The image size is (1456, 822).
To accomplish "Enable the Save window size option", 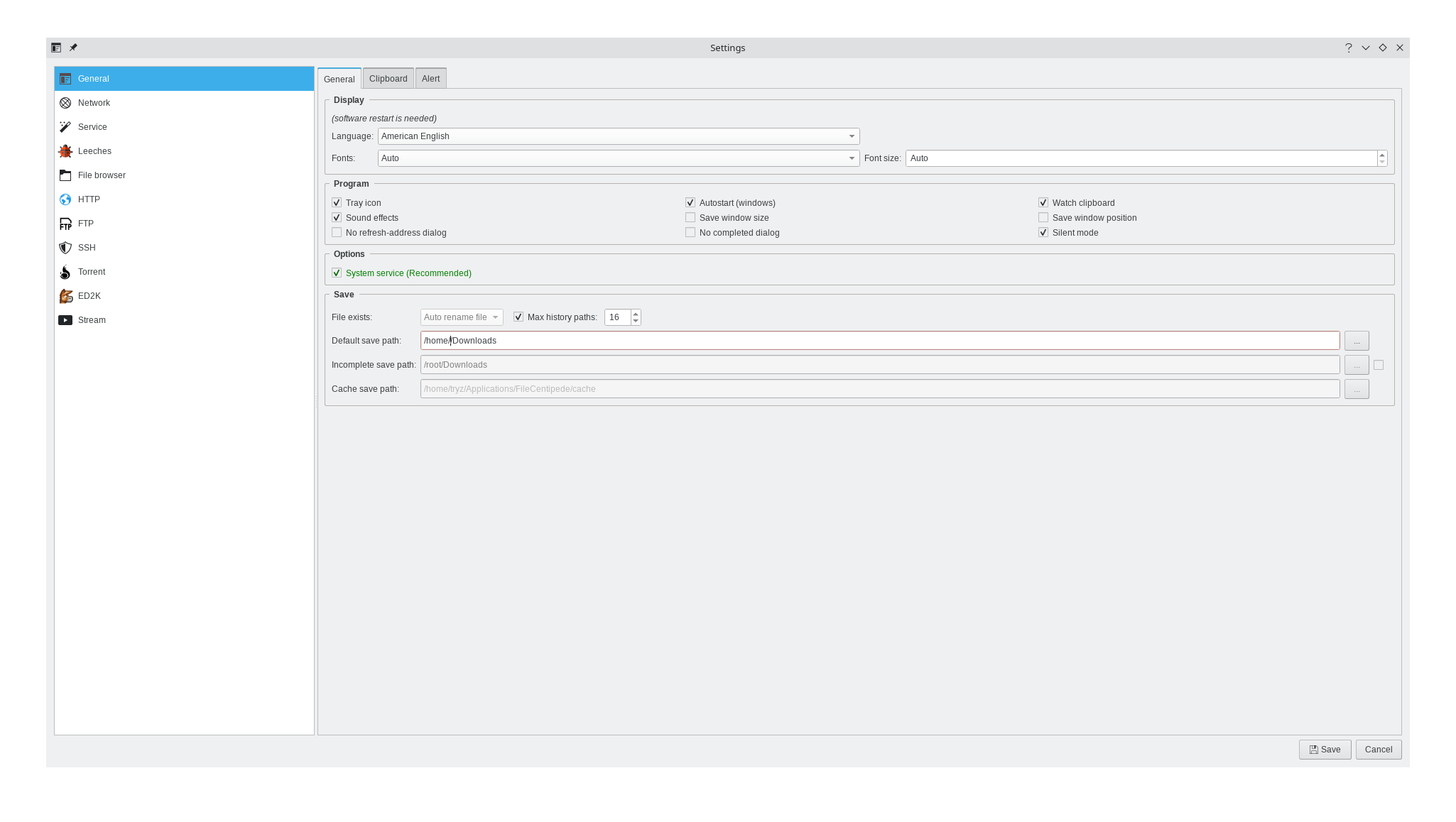I will (x=690, y=217).
